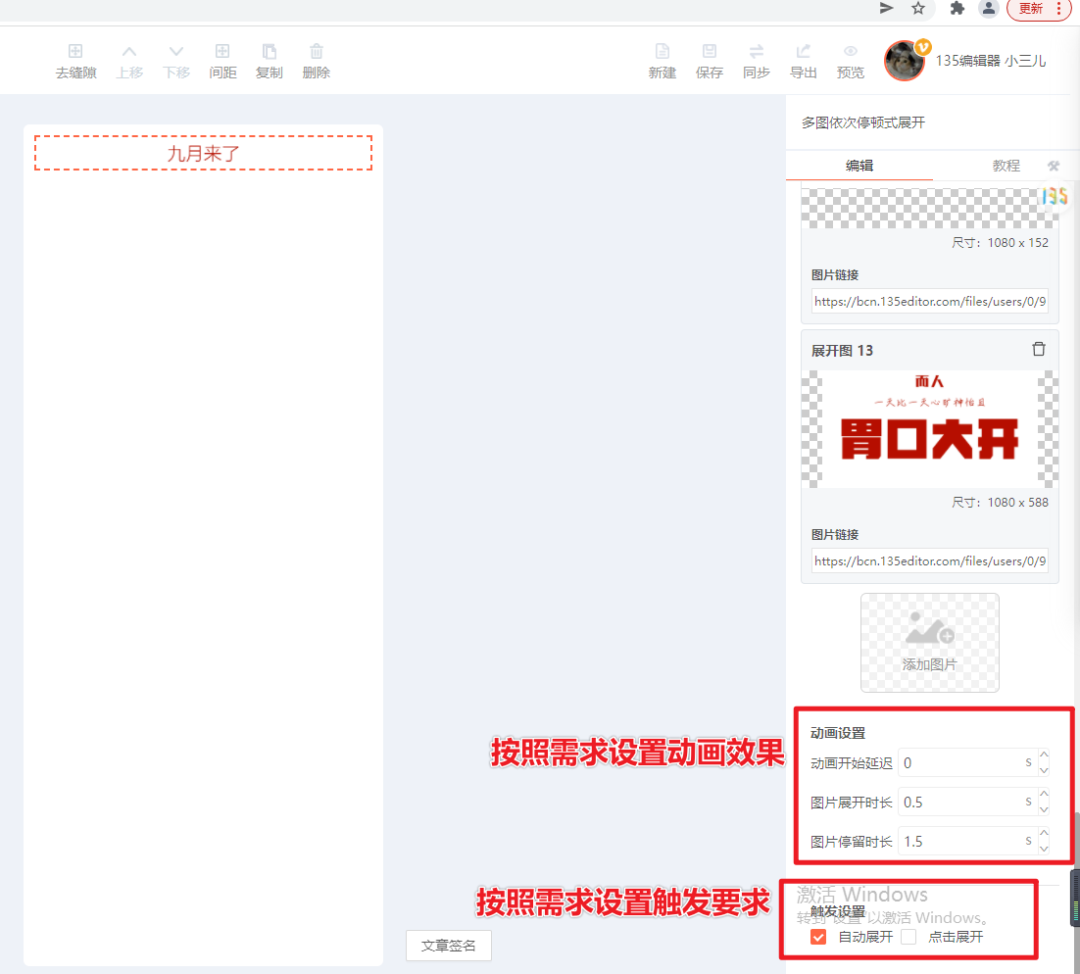Move block up with 上移

tap(129, 61)
